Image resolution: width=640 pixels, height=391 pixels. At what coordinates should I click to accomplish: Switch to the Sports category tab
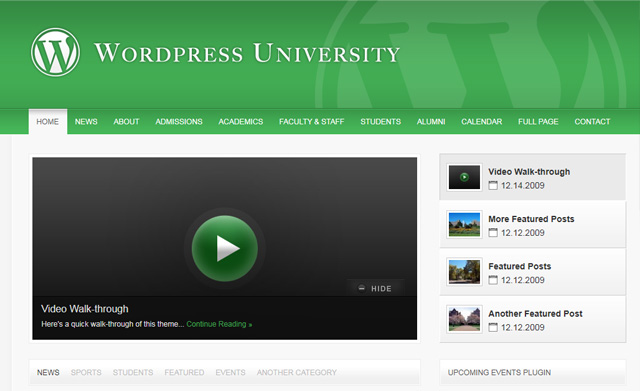[x=86, y=373]
